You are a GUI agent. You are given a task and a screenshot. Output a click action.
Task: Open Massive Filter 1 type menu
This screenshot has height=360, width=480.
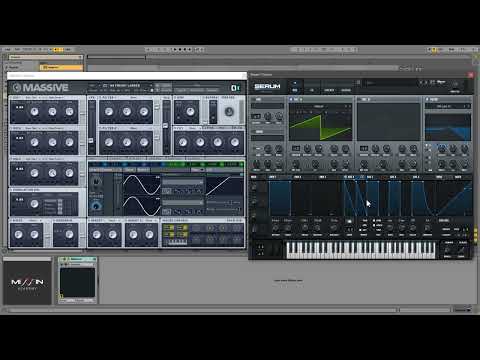(x=133, y=98)
